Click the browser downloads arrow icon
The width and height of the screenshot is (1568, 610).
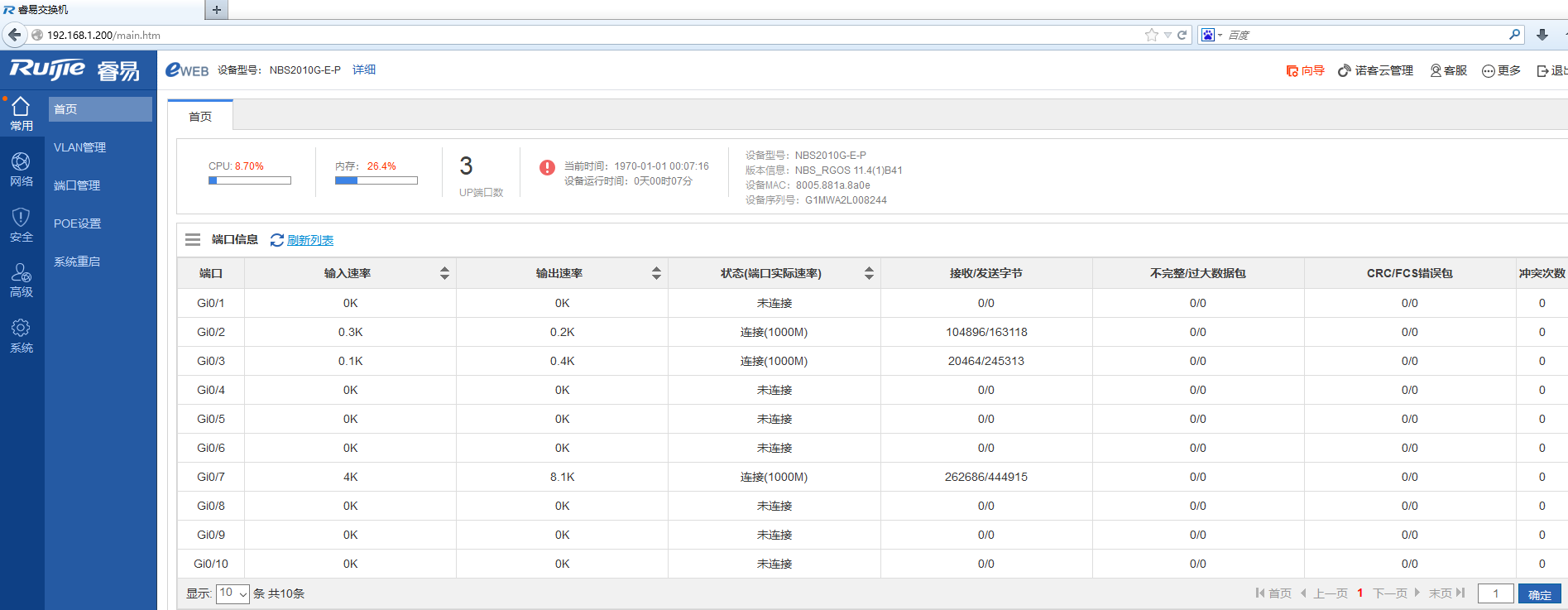pos(1542,35)
